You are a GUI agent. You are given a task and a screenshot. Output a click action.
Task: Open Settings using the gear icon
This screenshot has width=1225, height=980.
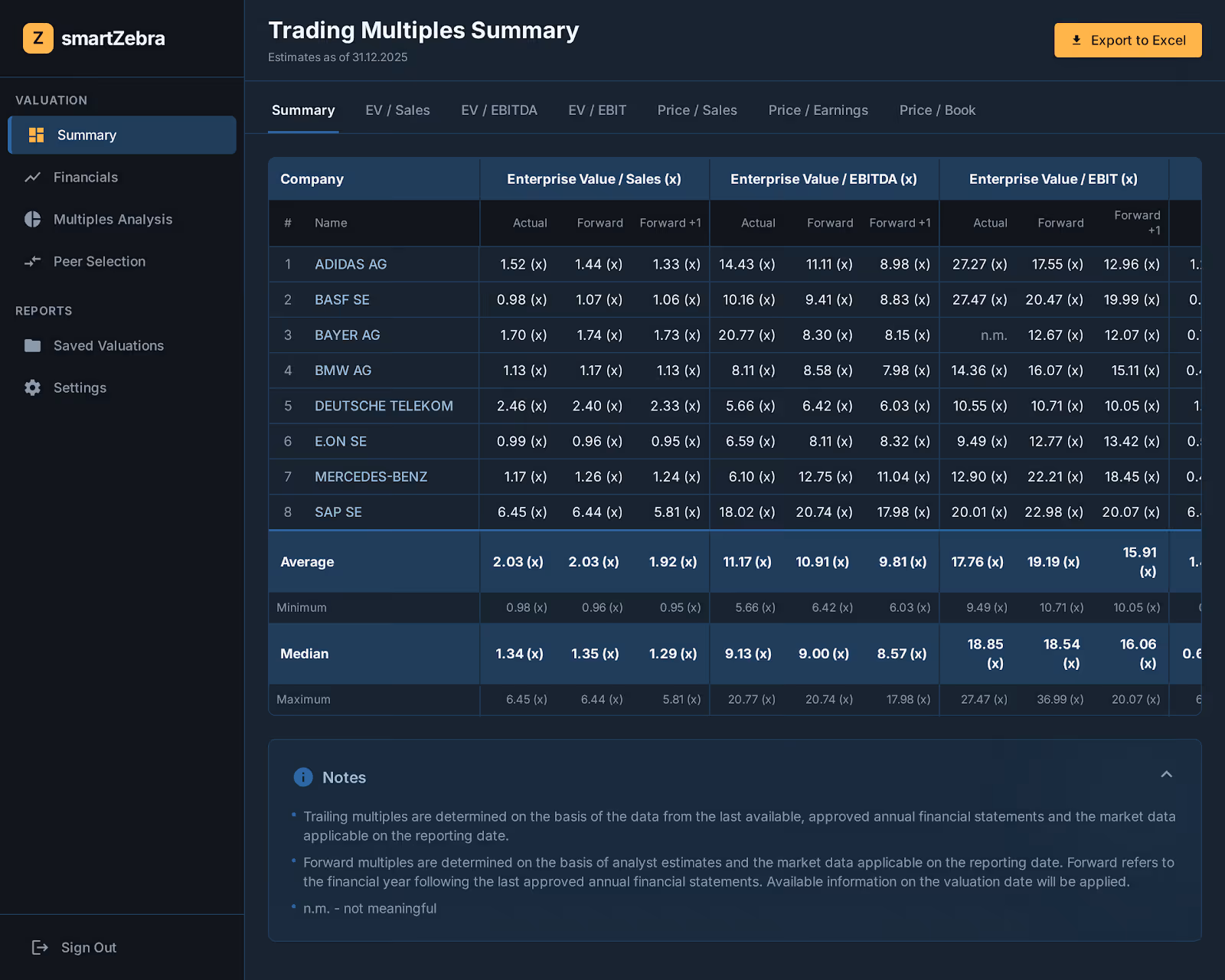pyautogui.click(x=32, y=387)
